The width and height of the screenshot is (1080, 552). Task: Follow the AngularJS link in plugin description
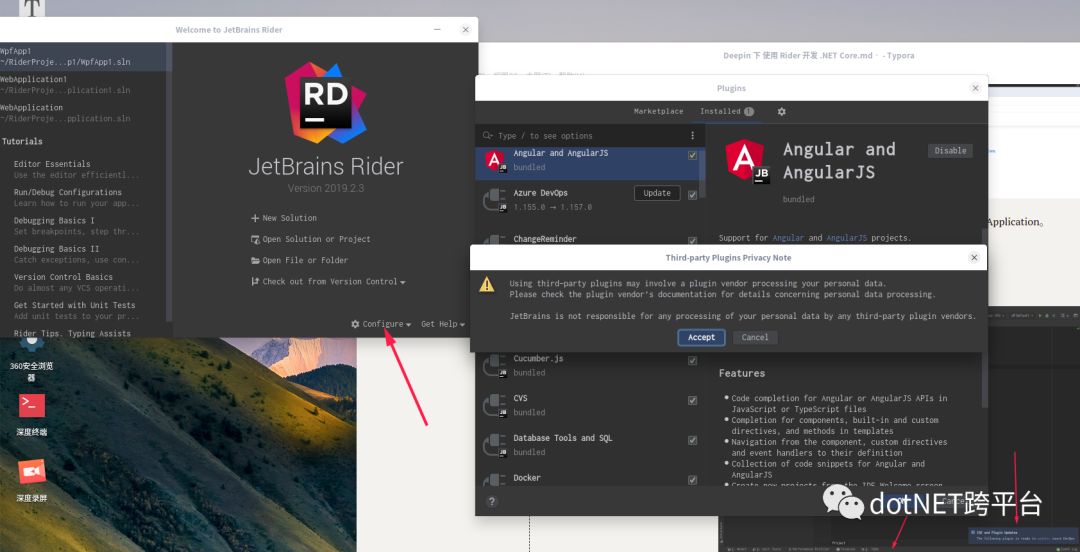[847, 238]
